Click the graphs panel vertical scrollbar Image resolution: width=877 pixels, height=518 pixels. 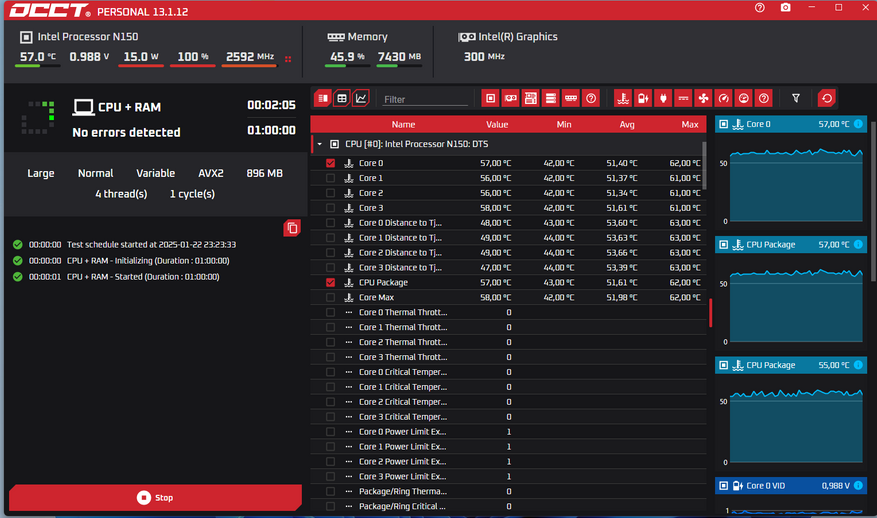point(873,201)
